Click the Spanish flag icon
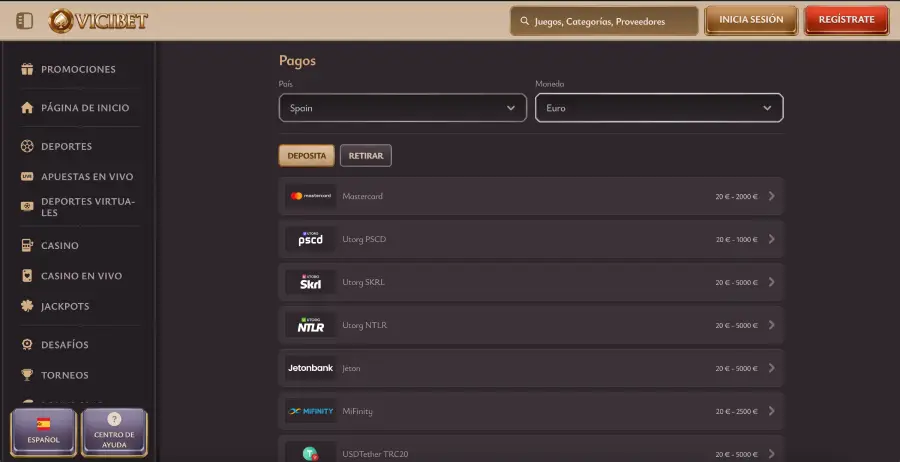900x462 pixels. (43, 424)
